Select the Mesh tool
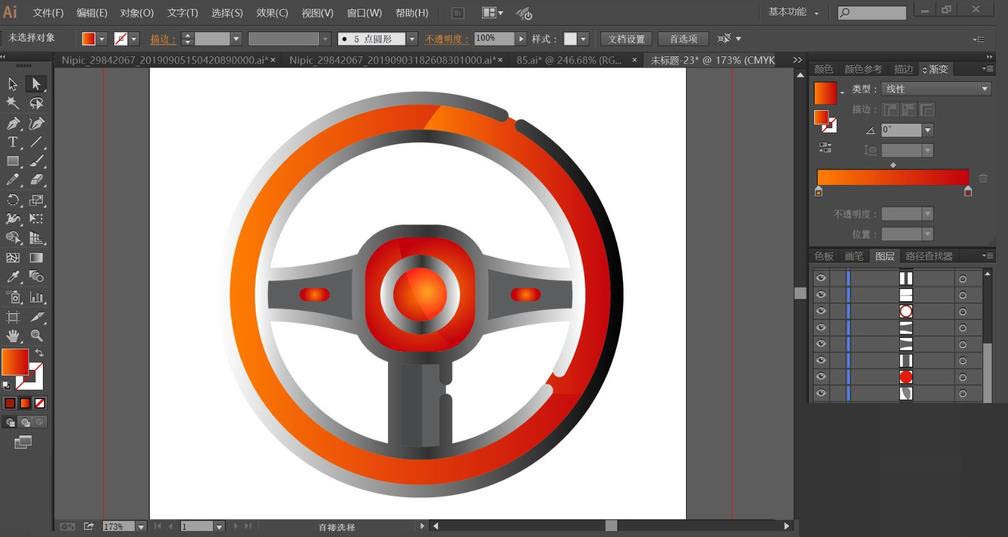1008x537 pixels. pyautogui.click(x=13, y=258)
